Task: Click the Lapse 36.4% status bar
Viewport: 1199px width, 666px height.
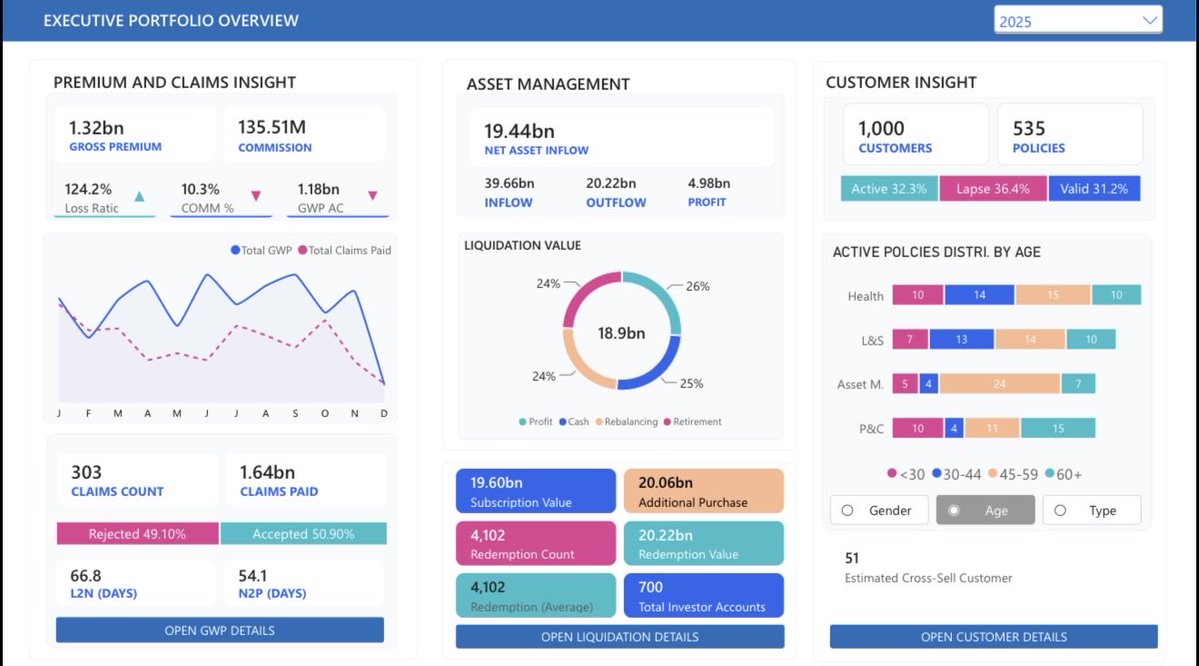Action: point(993,189)
